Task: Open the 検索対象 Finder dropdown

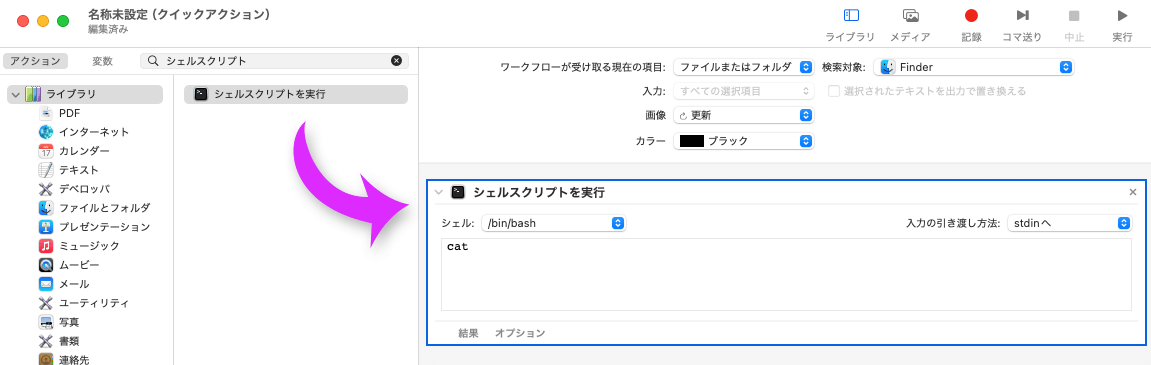Action: [x=973, y=67]
